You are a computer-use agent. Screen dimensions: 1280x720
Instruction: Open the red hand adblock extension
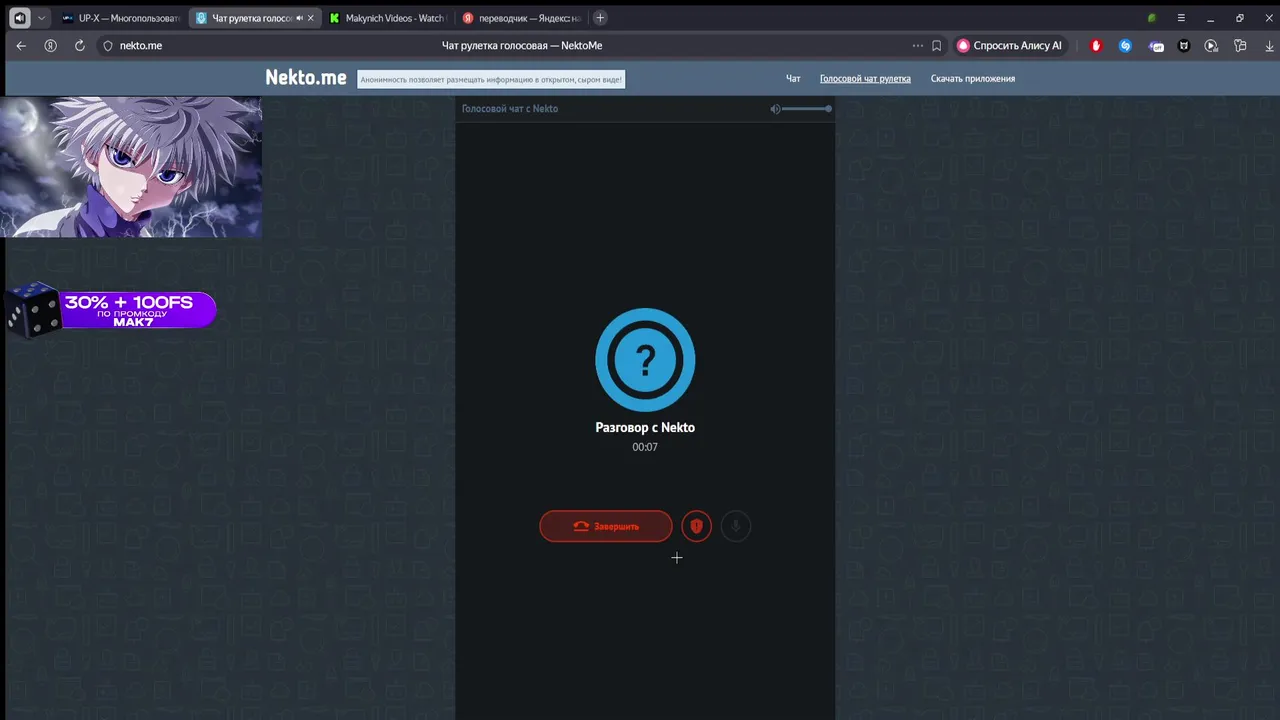coord(1096,46)
